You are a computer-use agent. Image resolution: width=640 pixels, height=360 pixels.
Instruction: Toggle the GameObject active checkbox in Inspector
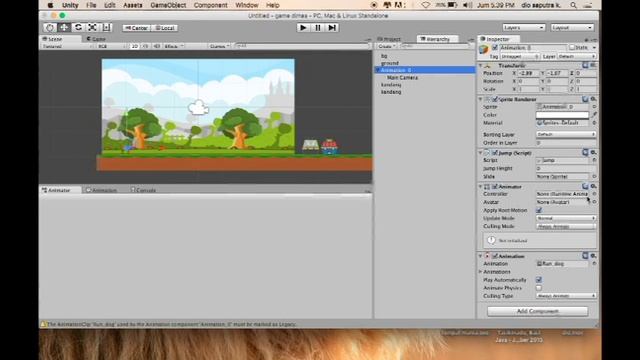(x=495, y=47)
